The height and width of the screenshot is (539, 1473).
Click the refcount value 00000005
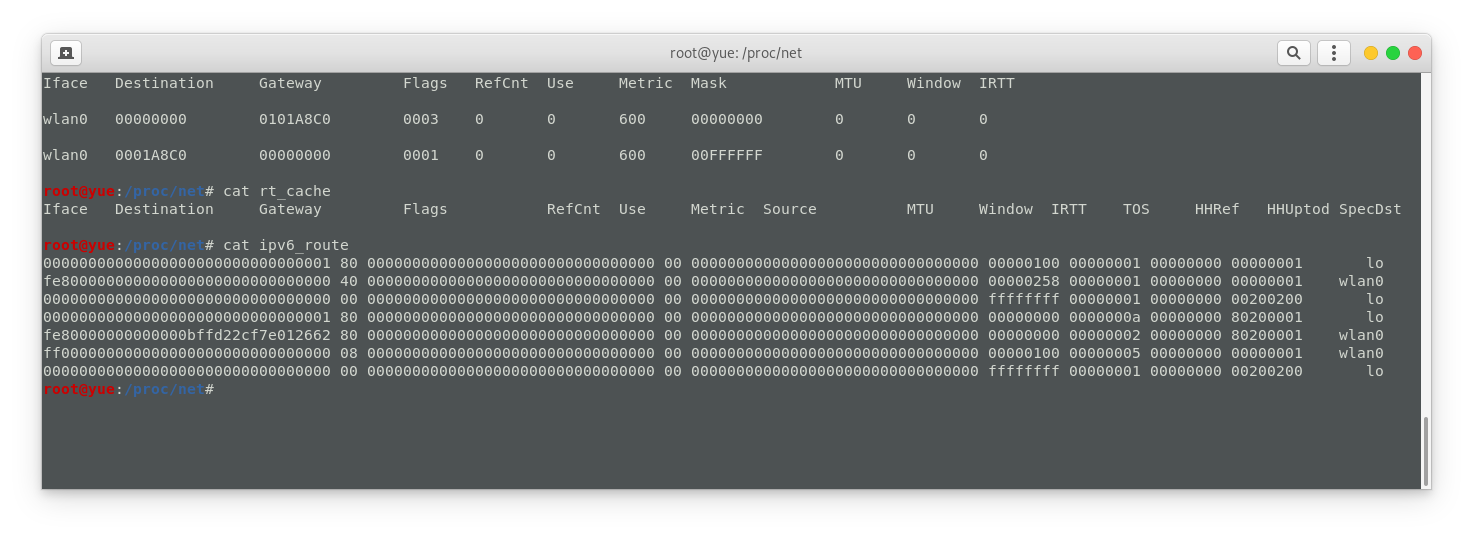1105,353
